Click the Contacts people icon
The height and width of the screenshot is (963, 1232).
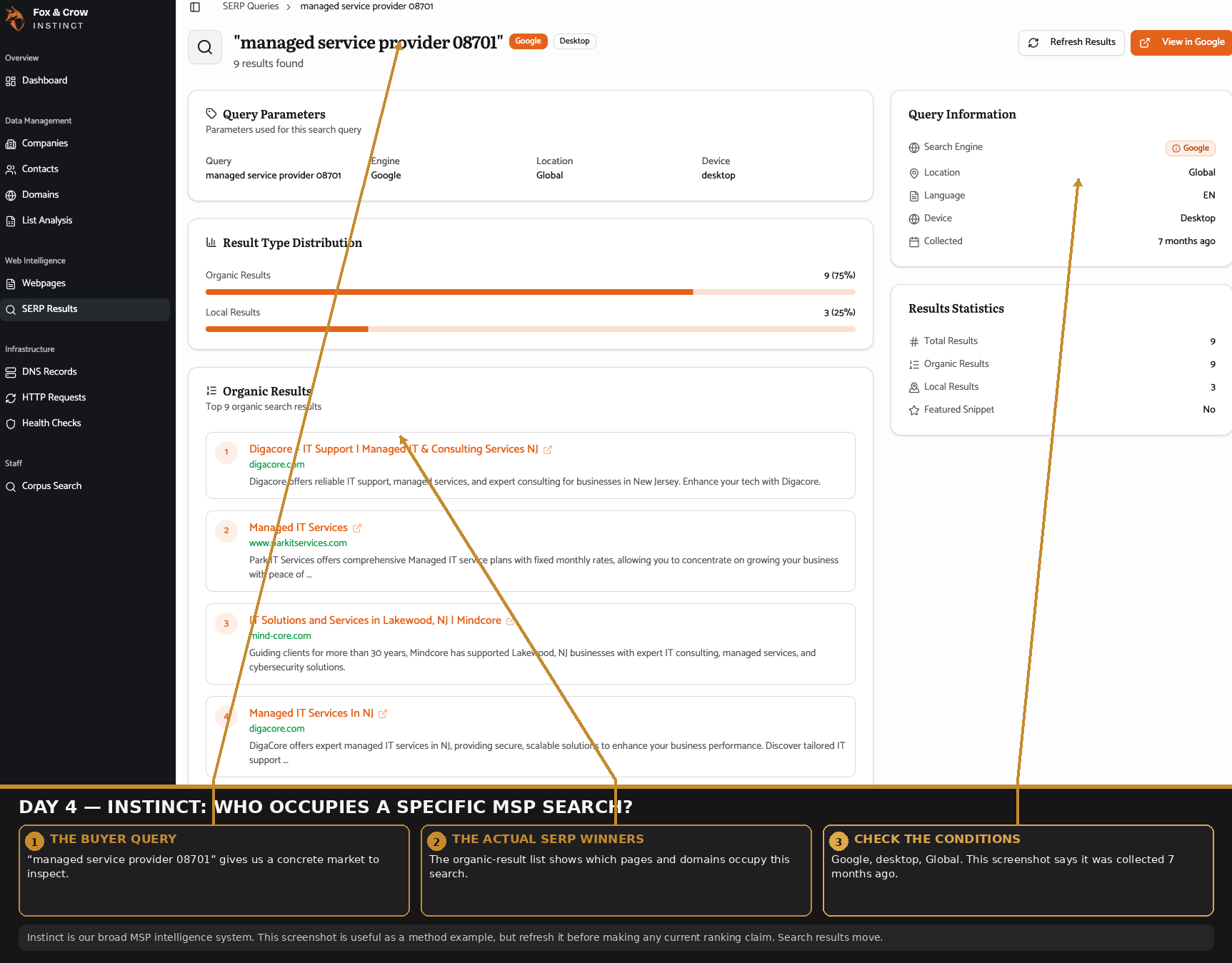tap(11, 170)
